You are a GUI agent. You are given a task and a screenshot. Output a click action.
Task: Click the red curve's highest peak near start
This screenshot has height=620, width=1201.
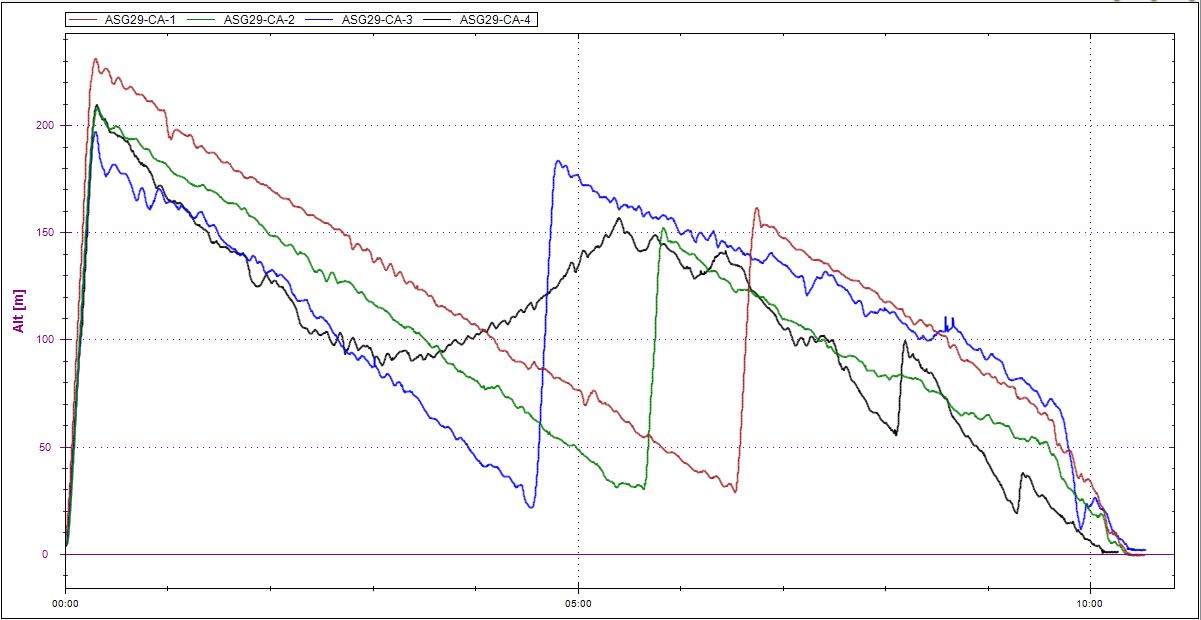coord(95,59)
